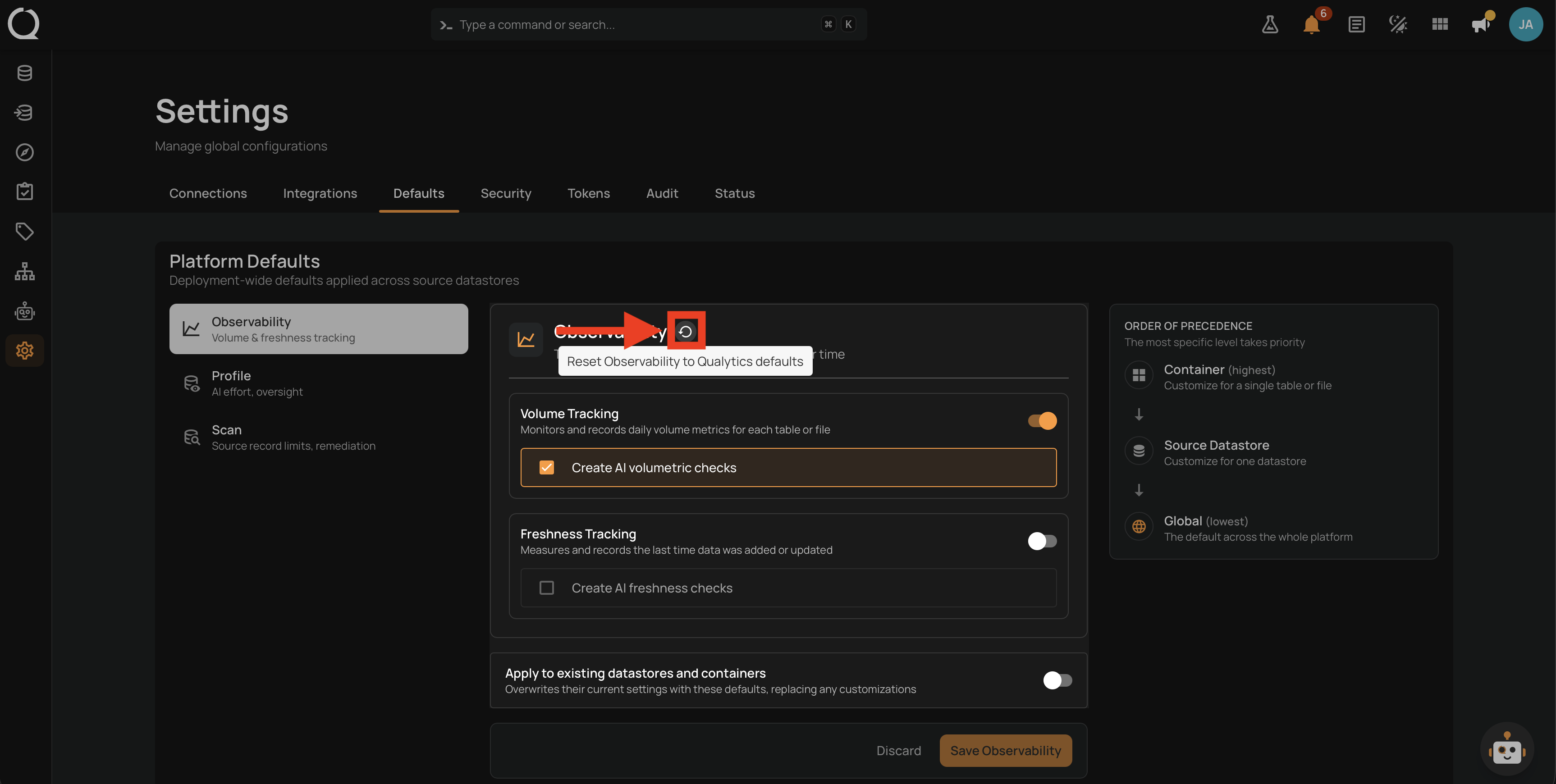Viewport: 1556px width, 784px height.
Task: Open the notifications bell
Action: point(1311,25)
